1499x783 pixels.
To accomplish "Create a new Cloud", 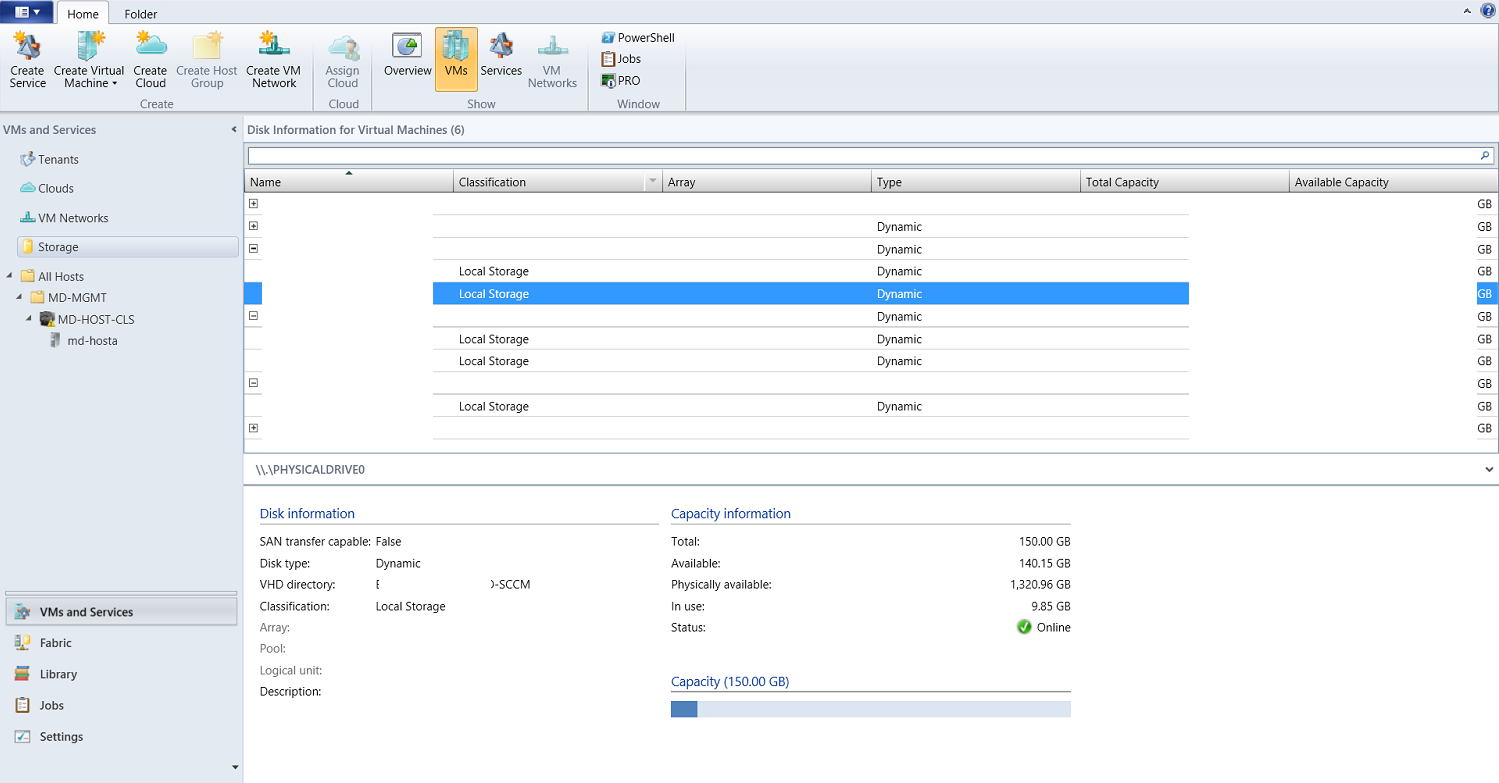I will click(150, 58).
